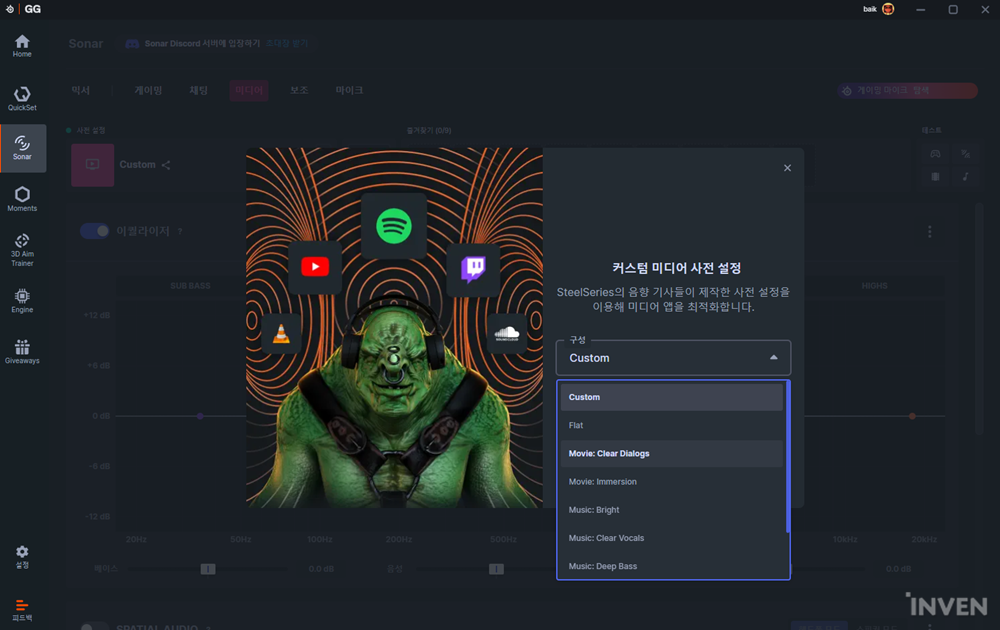
Task: Launch 3D Aim Trainer from sidebar
Action: tap(22, 249)
